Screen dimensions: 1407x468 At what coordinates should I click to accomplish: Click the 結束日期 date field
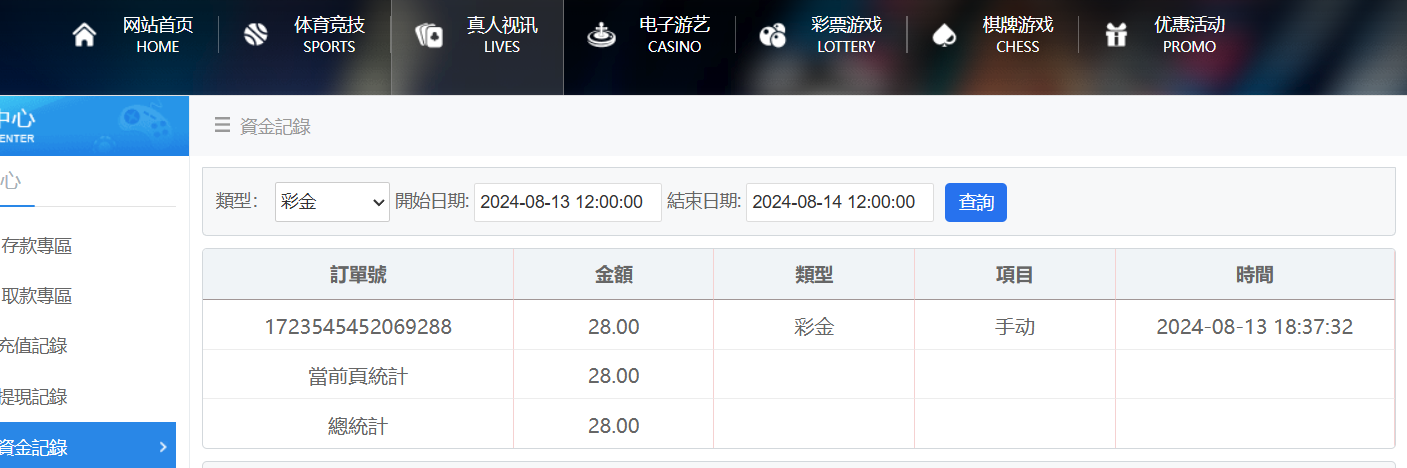pos(839,202)
